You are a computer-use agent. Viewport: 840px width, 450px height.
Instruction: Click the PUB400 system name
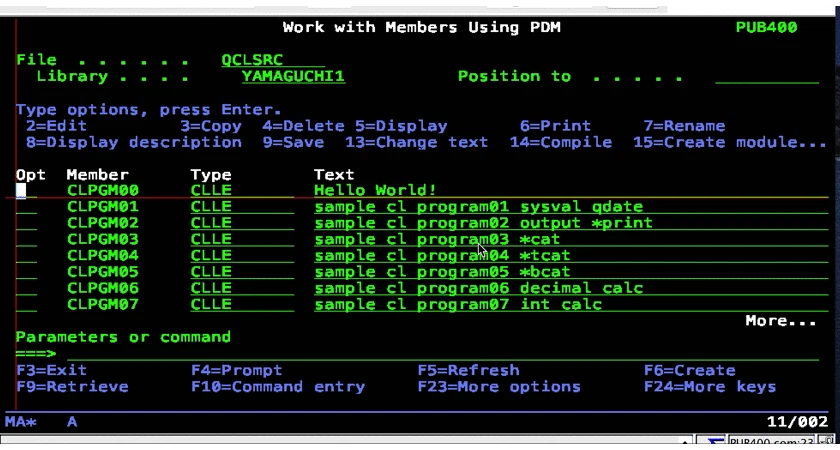point(766,27)
